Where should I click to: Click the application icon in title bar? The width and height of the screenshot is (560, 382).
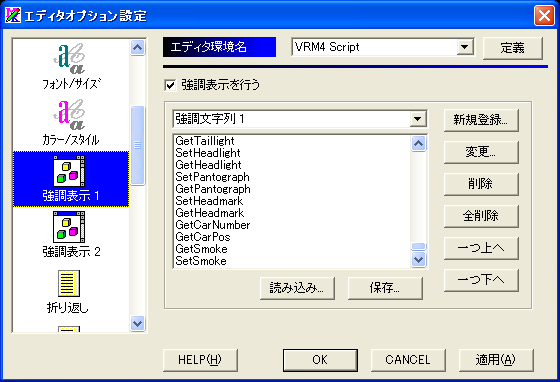pos(13,15)
